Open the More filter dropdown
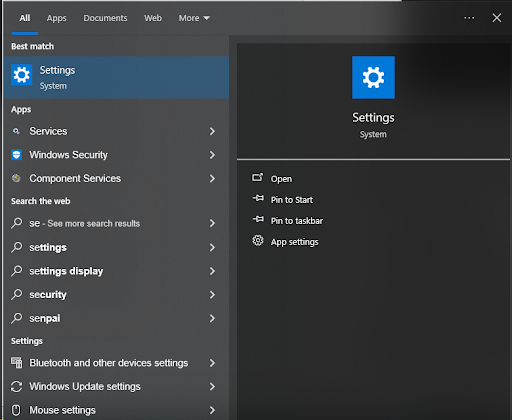Viewport: 512px width, 420px height. pyautogui.click(x=194, y=18)
